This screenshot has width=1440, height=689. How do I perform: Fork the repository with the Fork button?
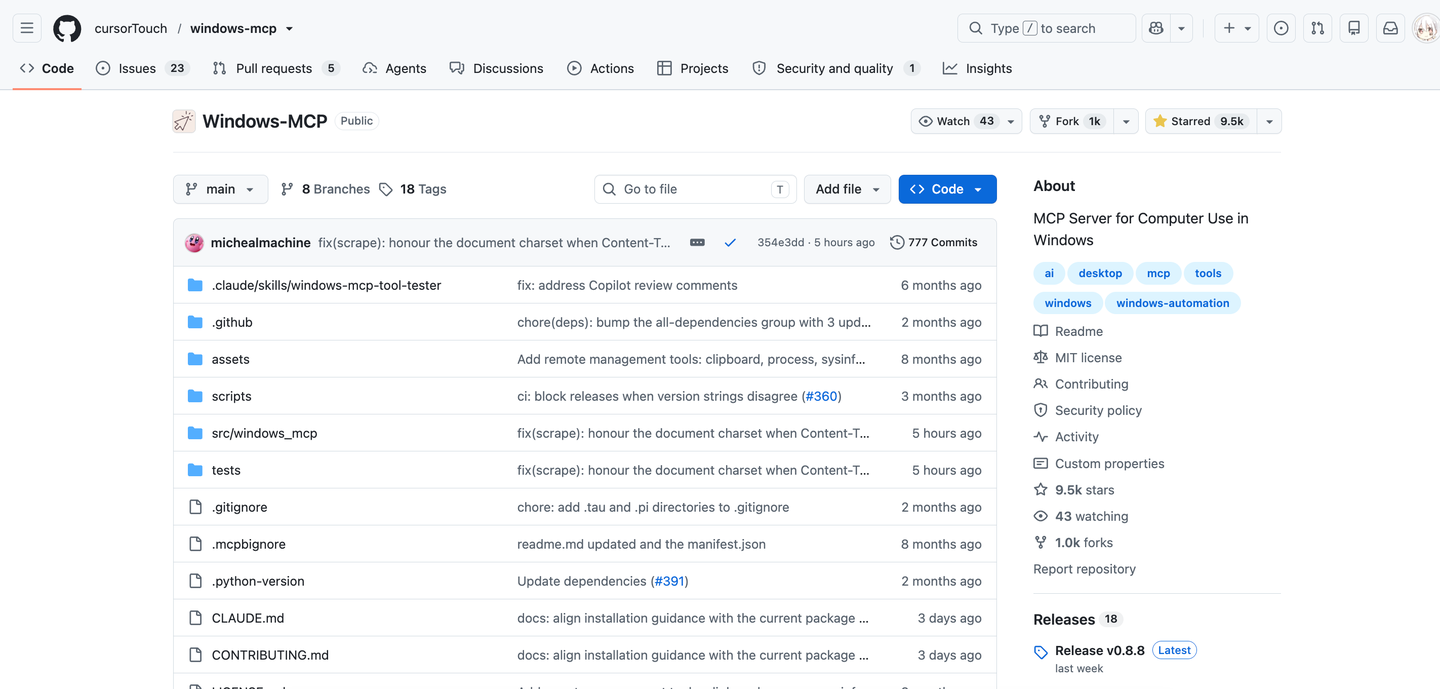click(1071, 121)
